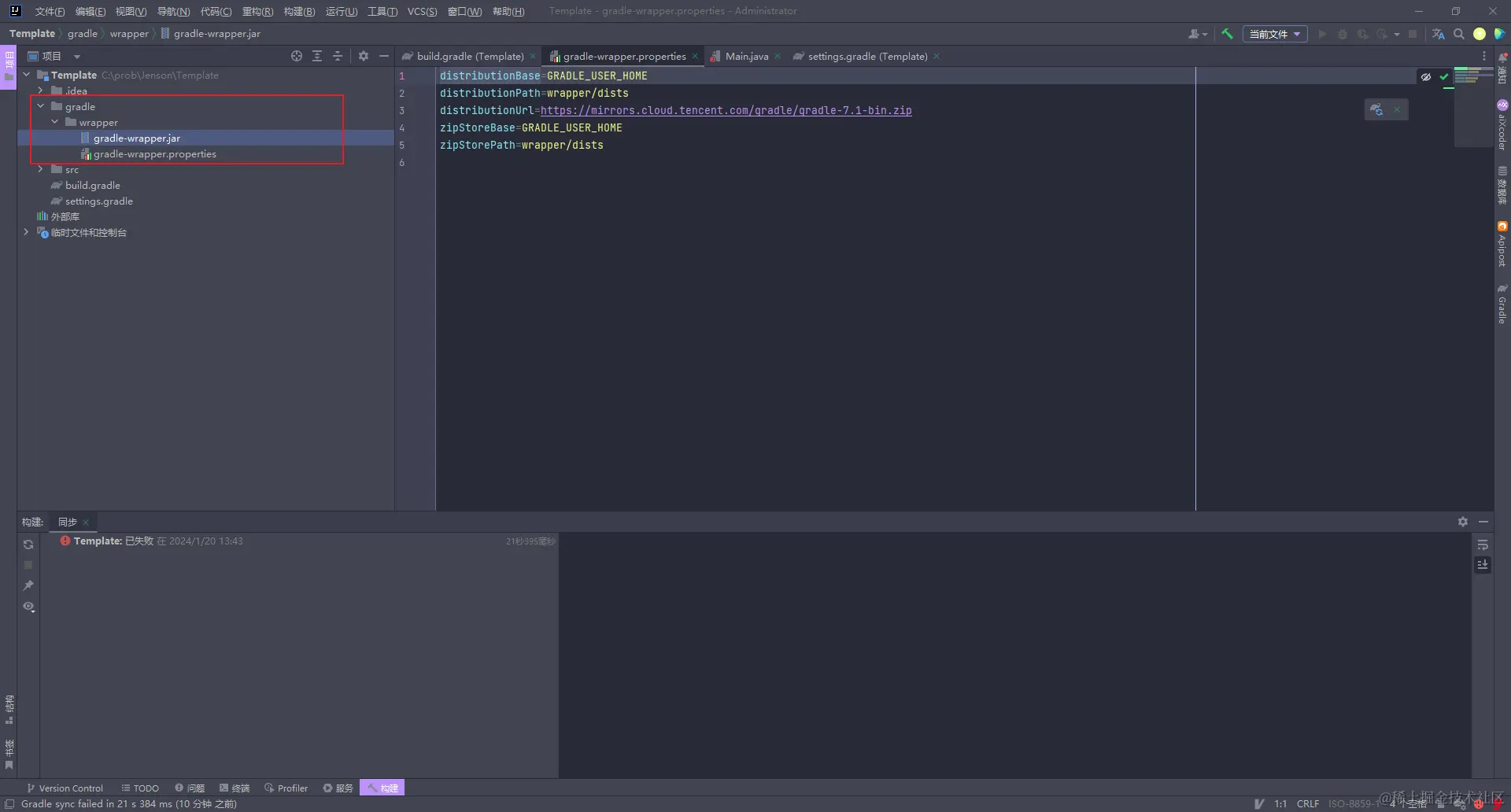The width and height of the screenshot is (1511, 812).
Task: Click the green inspection checkmark in the editor
Action: (x=1444, y=76)
